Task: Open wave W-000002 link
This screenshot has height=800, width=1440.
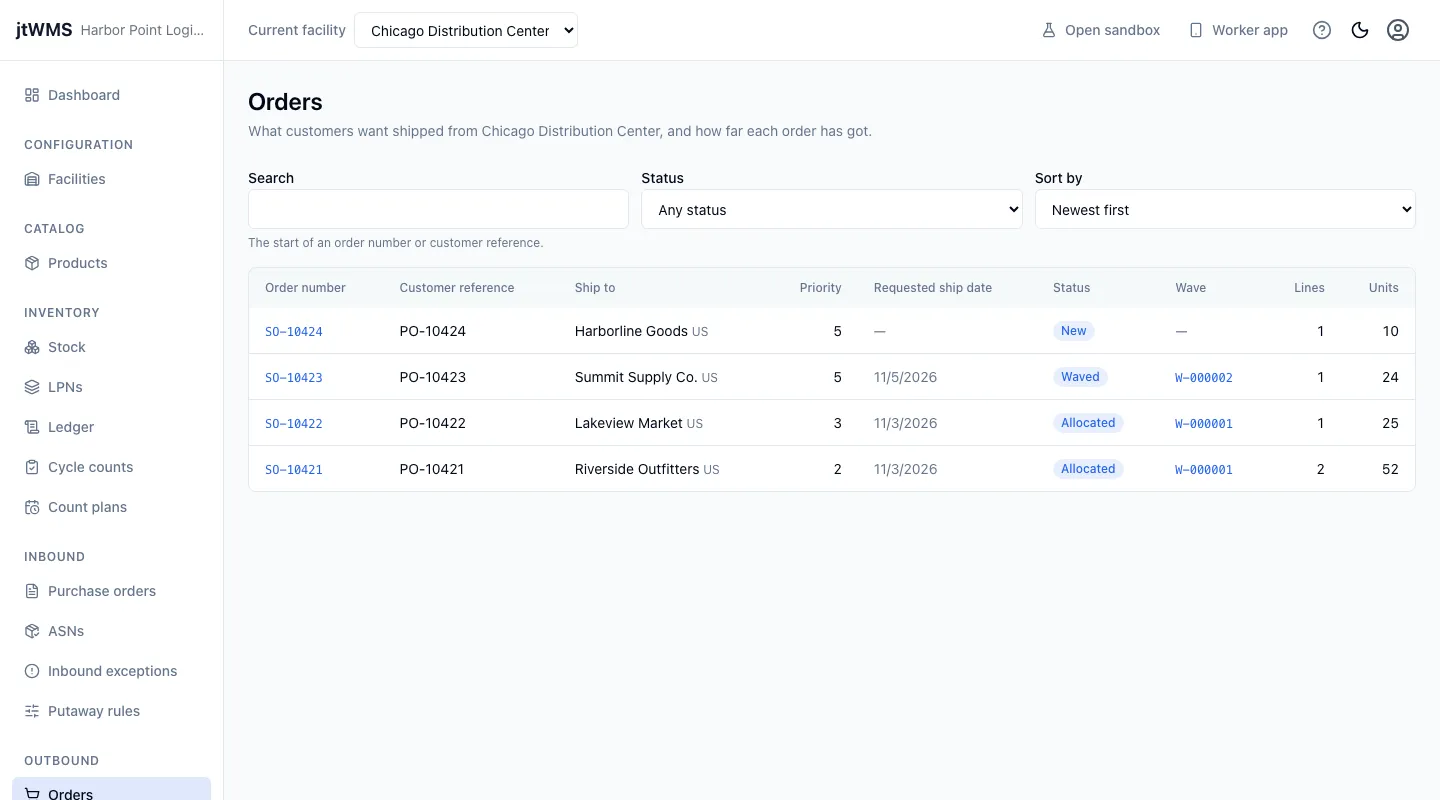Action: (x=1204, y=378)
